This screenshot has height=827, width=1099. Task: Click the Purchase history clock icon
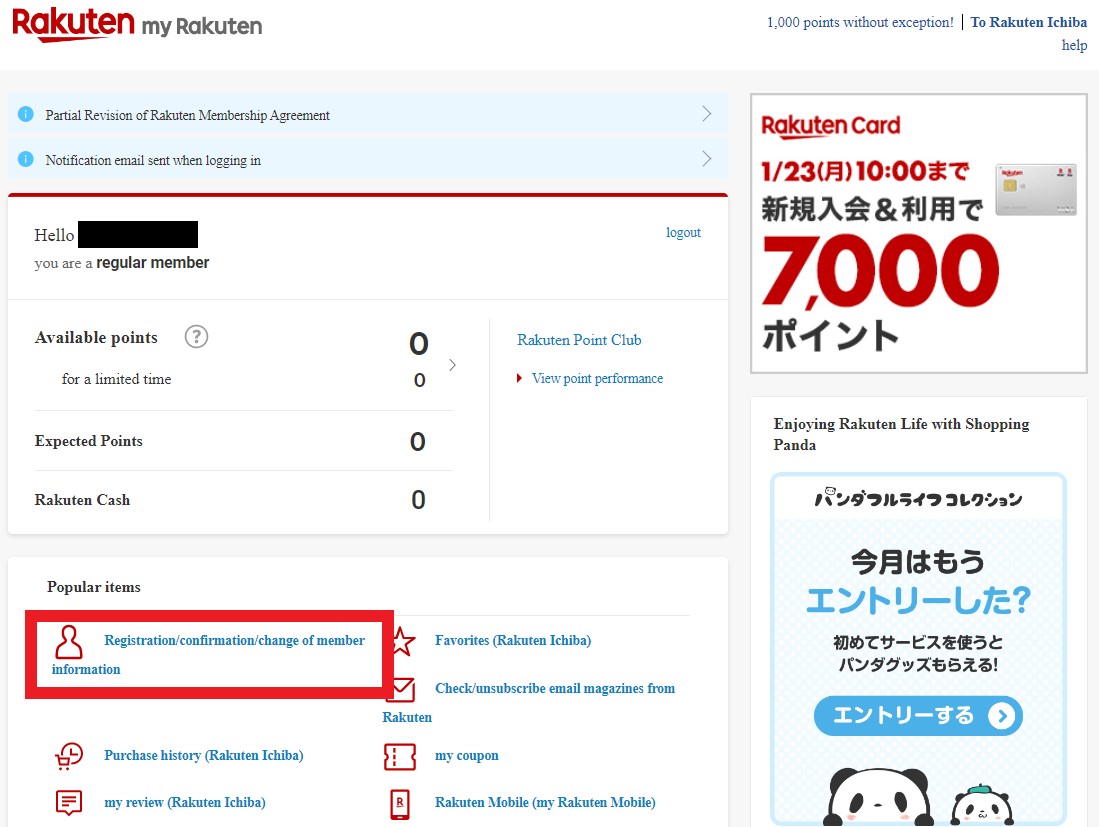pos(67,756)
